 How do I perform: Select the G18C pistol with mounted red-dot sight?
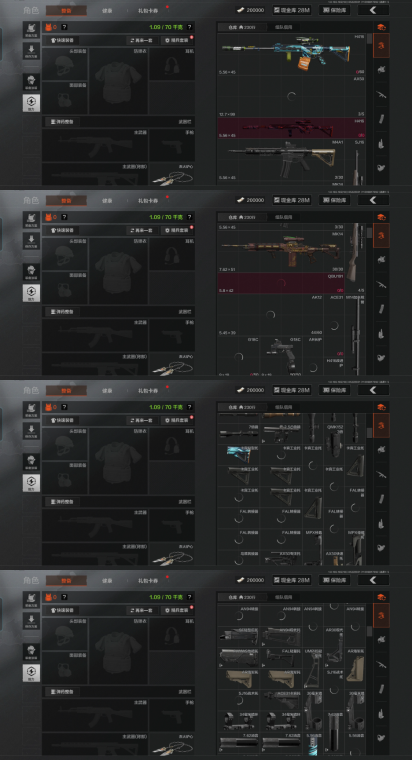point(281,356)
